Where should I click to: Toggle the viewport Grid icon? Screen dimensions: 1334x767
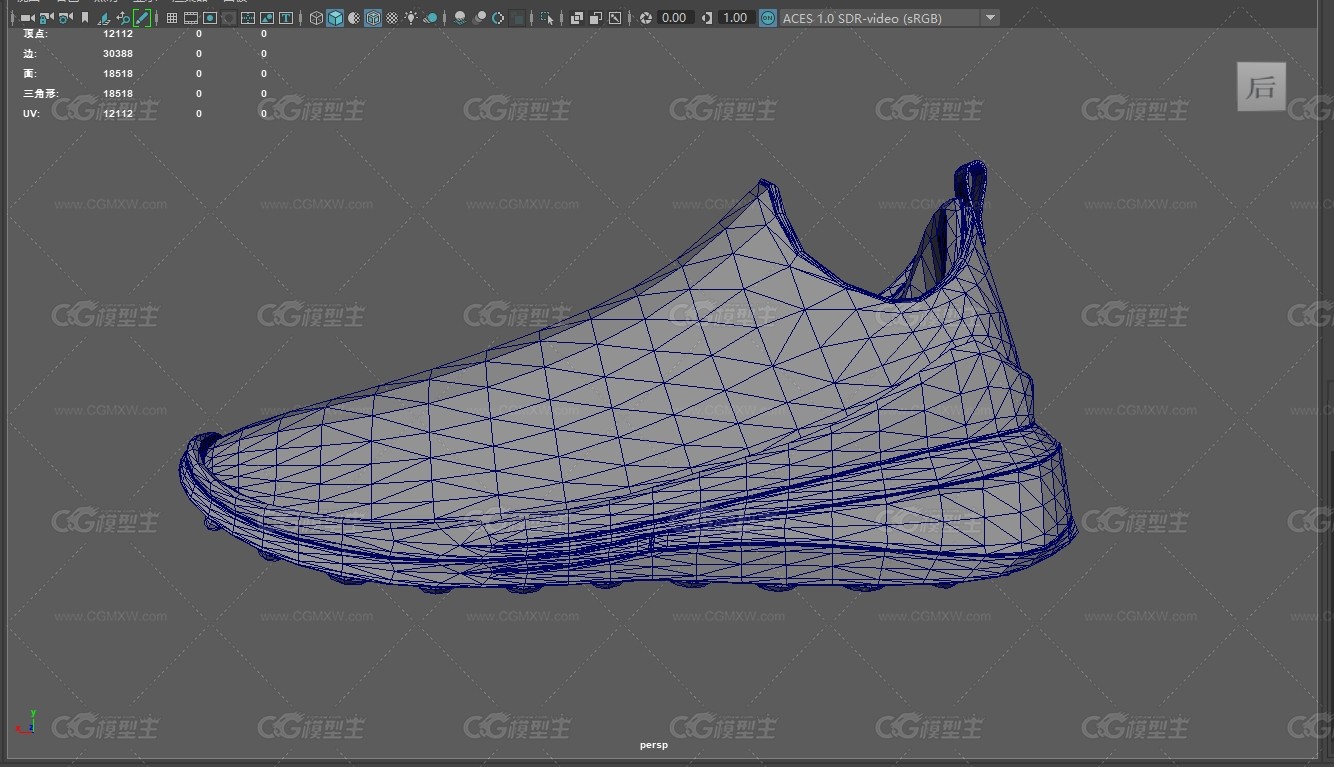coord(172,18)
